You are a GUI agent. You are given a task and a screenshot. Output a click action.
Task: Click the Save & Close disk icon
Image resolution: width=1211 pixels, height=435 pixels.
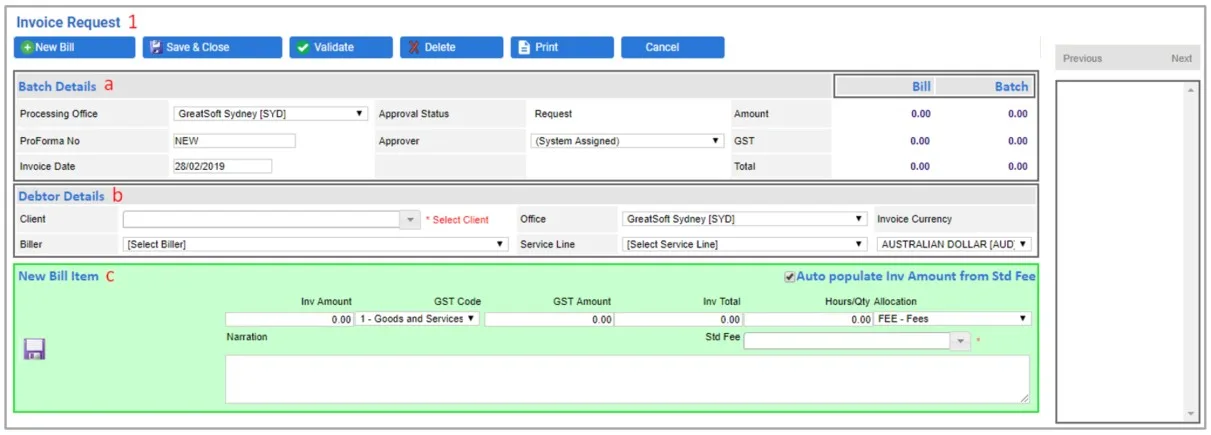click(156, 47)
